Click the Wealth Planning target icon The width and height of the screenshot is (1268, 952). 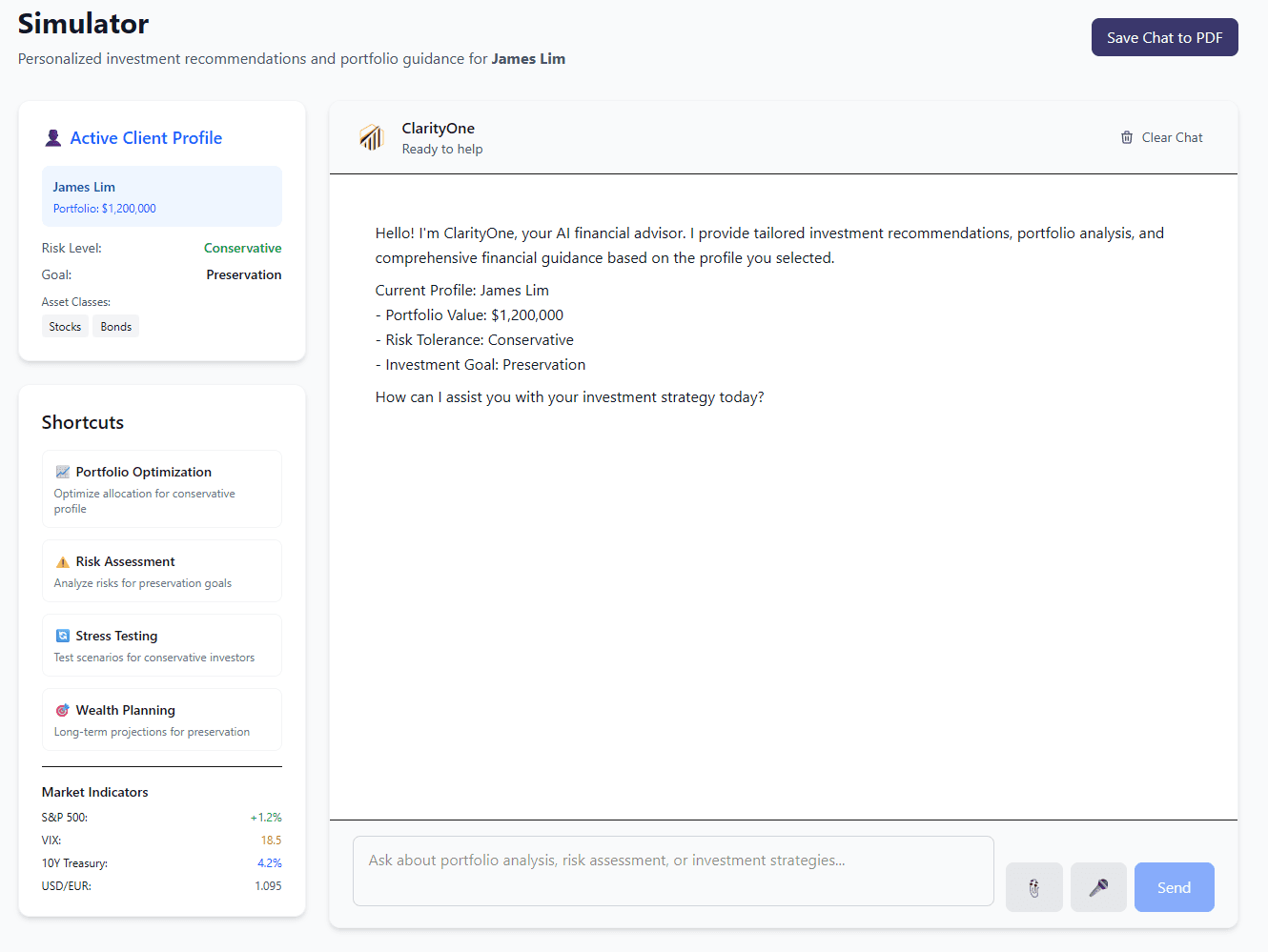tap(62, 710)
